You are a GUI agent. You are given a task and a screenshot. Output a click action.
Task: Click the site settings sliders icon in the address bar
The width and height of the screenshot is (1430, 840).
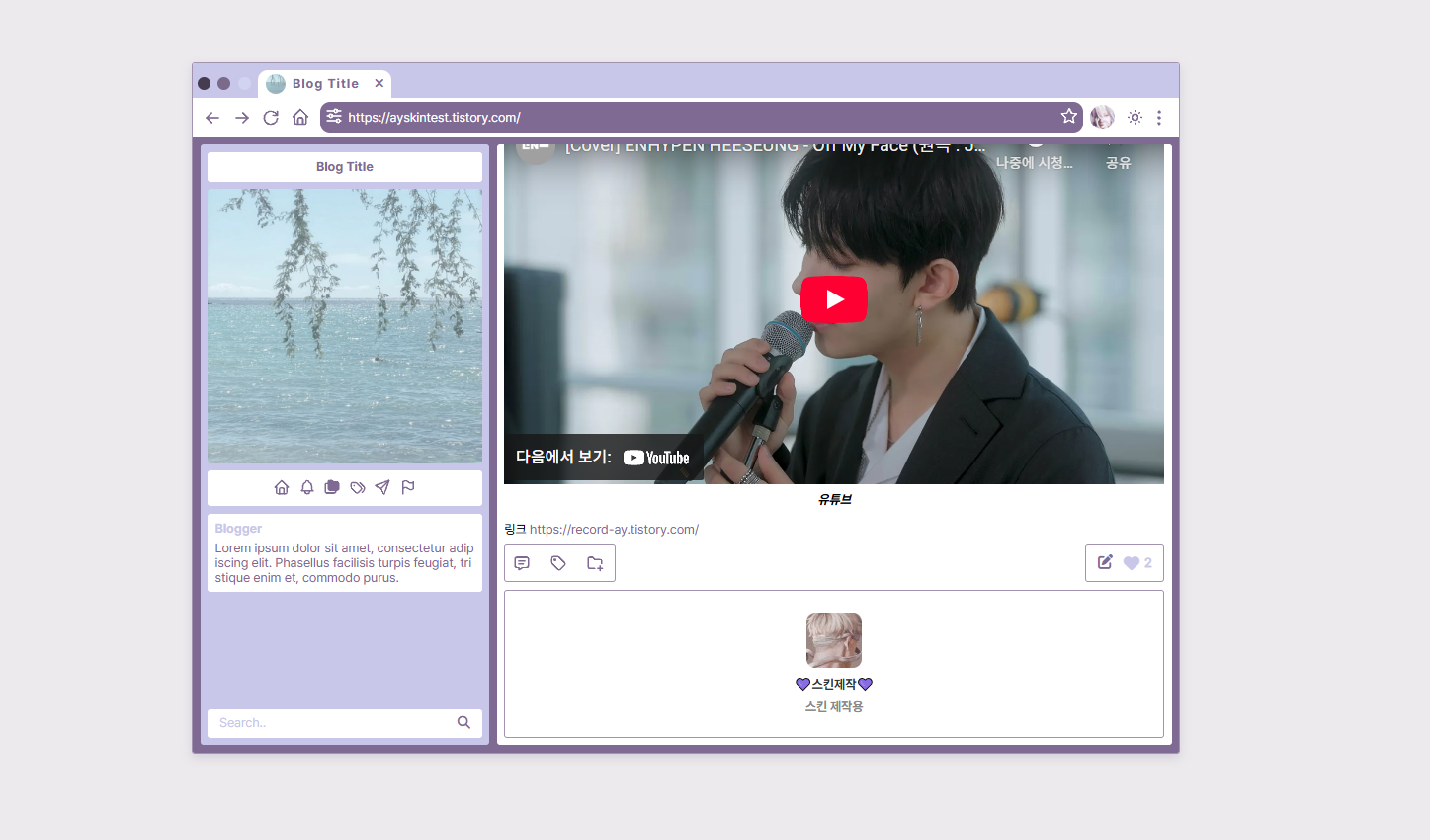click(x=334, y=116)
